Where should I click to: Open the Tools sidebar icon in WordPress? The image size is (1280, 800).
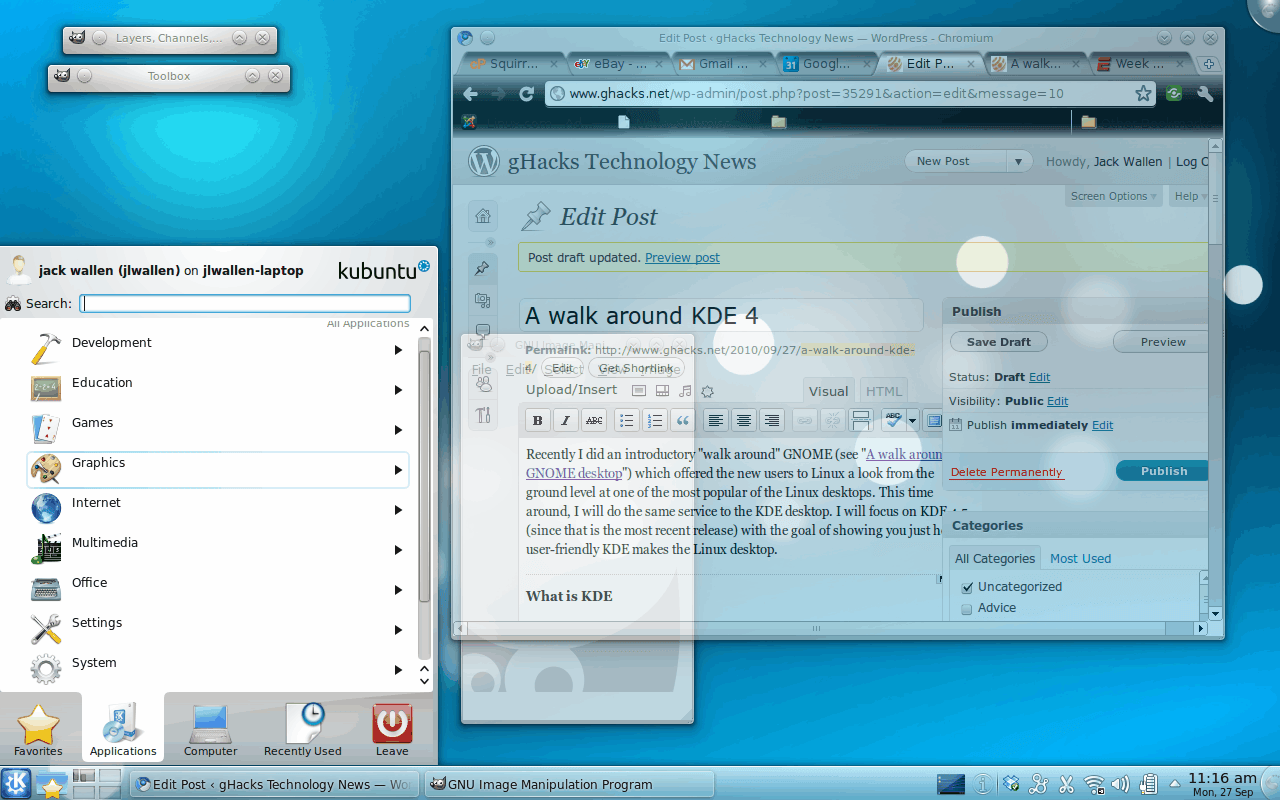click(x=483, y=415)
